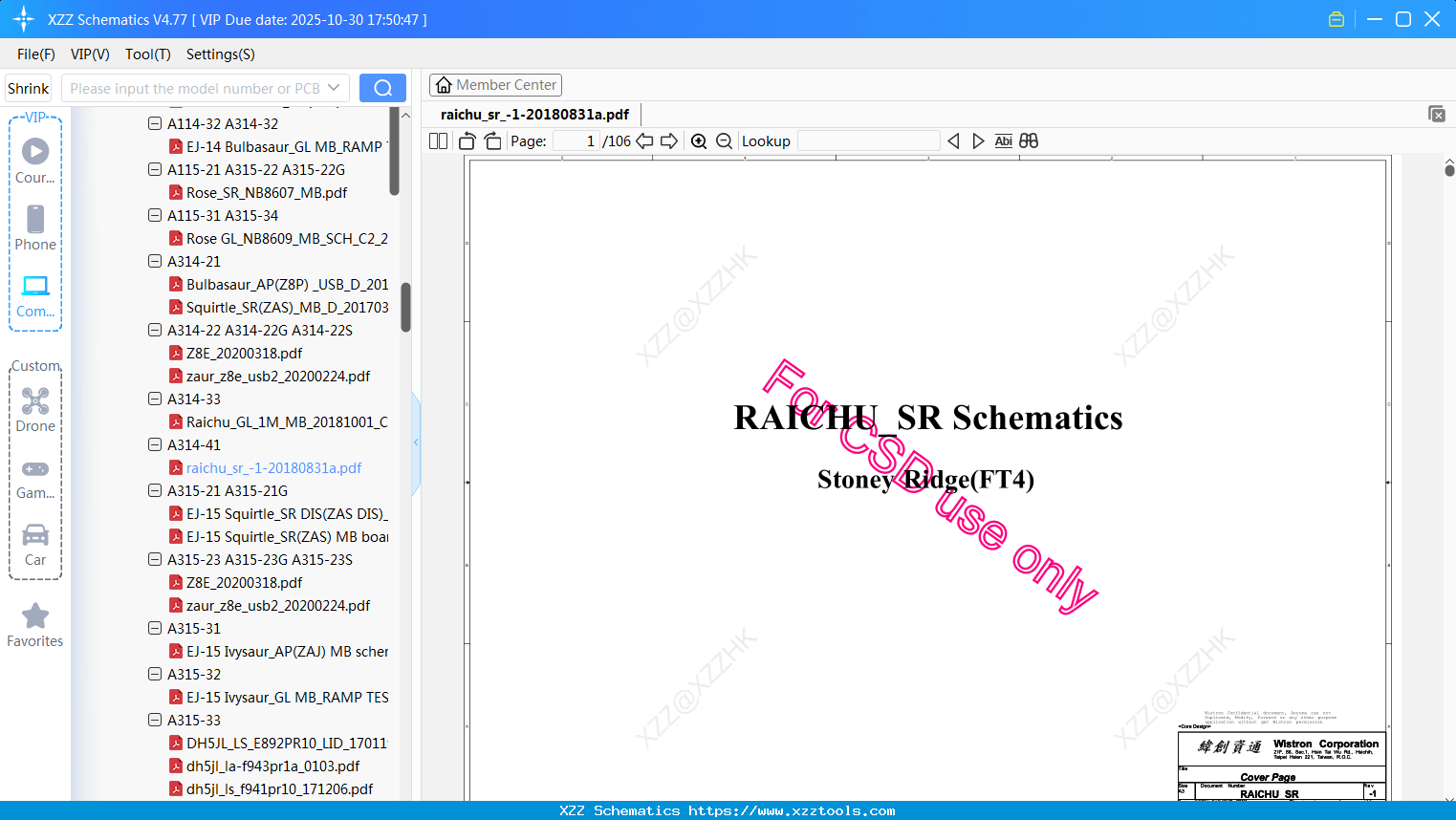This screenshot has width=1456, height=820.
Task: Open the VIP(V) menu
Action: point(90,54)
